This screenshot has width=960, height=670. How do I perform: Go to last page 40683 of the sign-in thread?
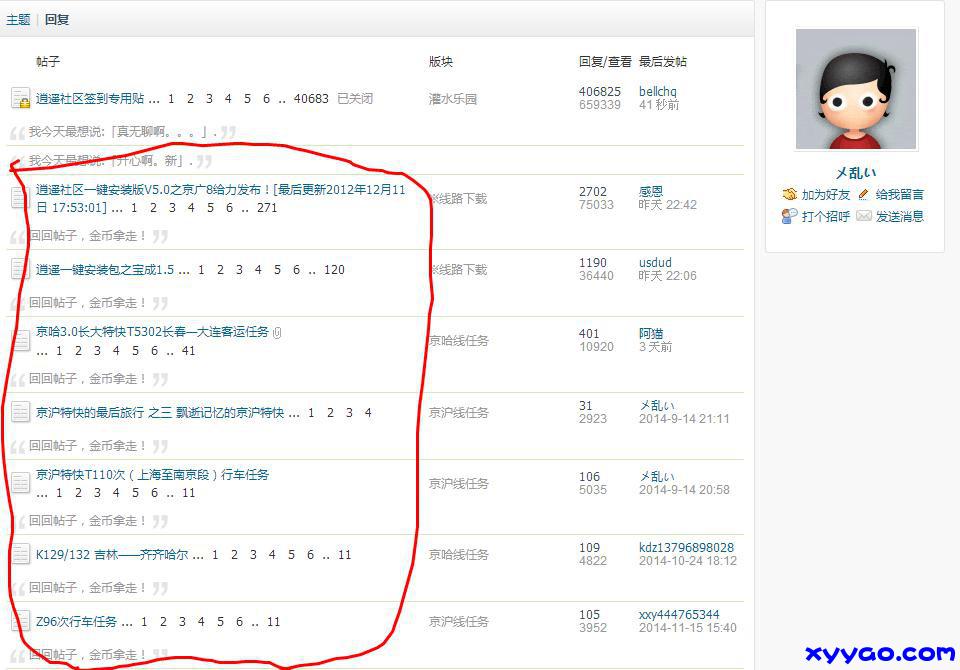click(x=311, y=98)
